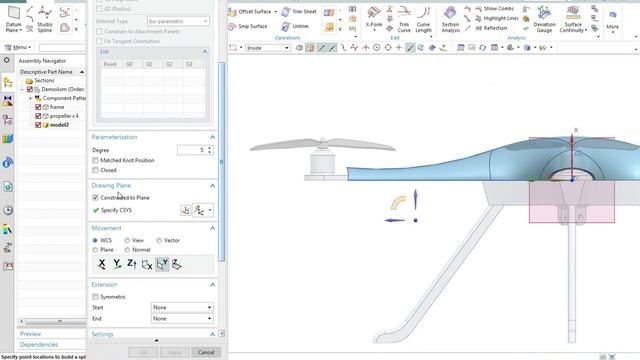Activate the Reflection analysis tool
640x360 pixels.
pos(491,28)
